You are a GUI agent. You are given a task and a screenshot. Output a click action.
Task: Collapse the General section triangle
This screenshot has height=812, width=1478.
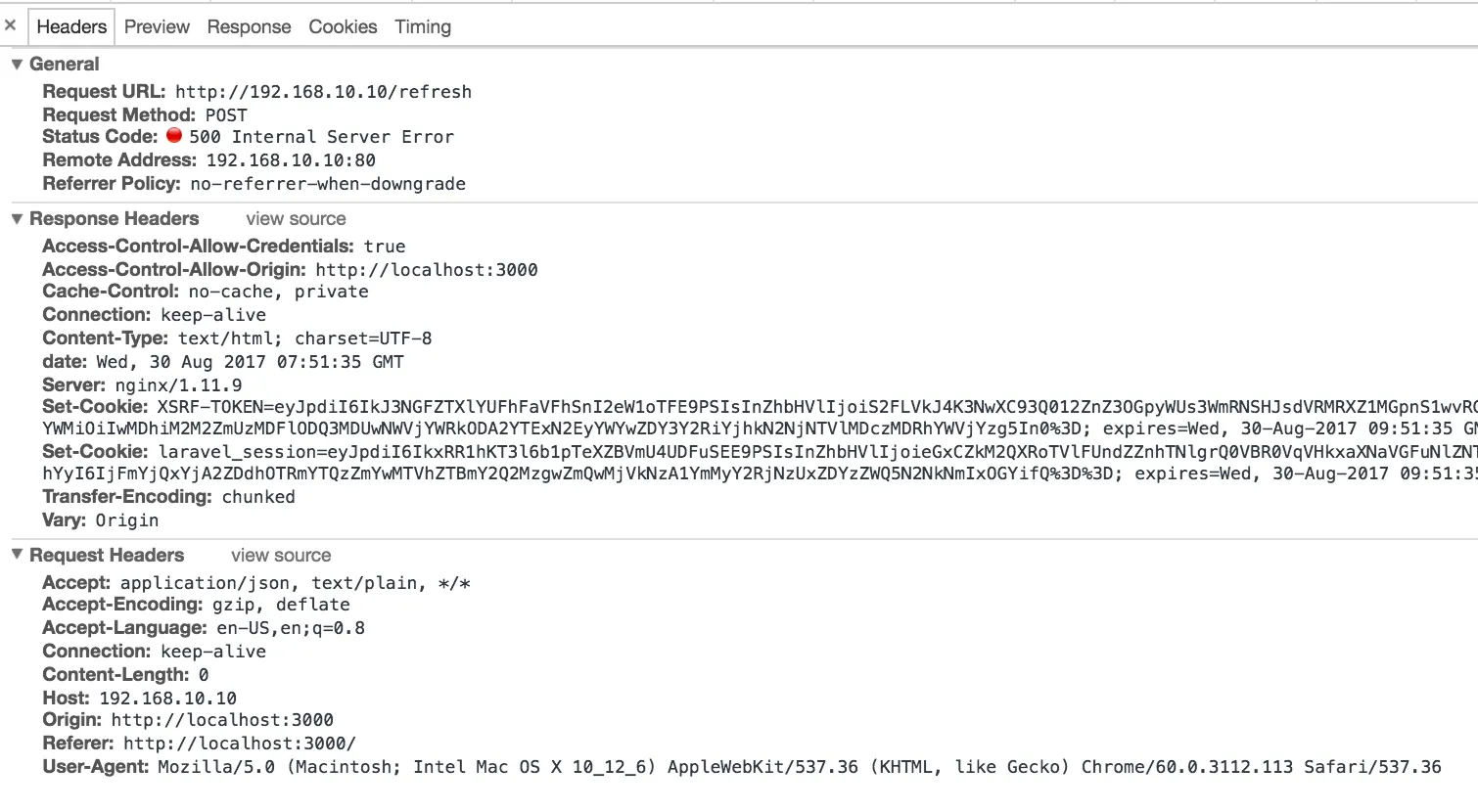[17, 65]
